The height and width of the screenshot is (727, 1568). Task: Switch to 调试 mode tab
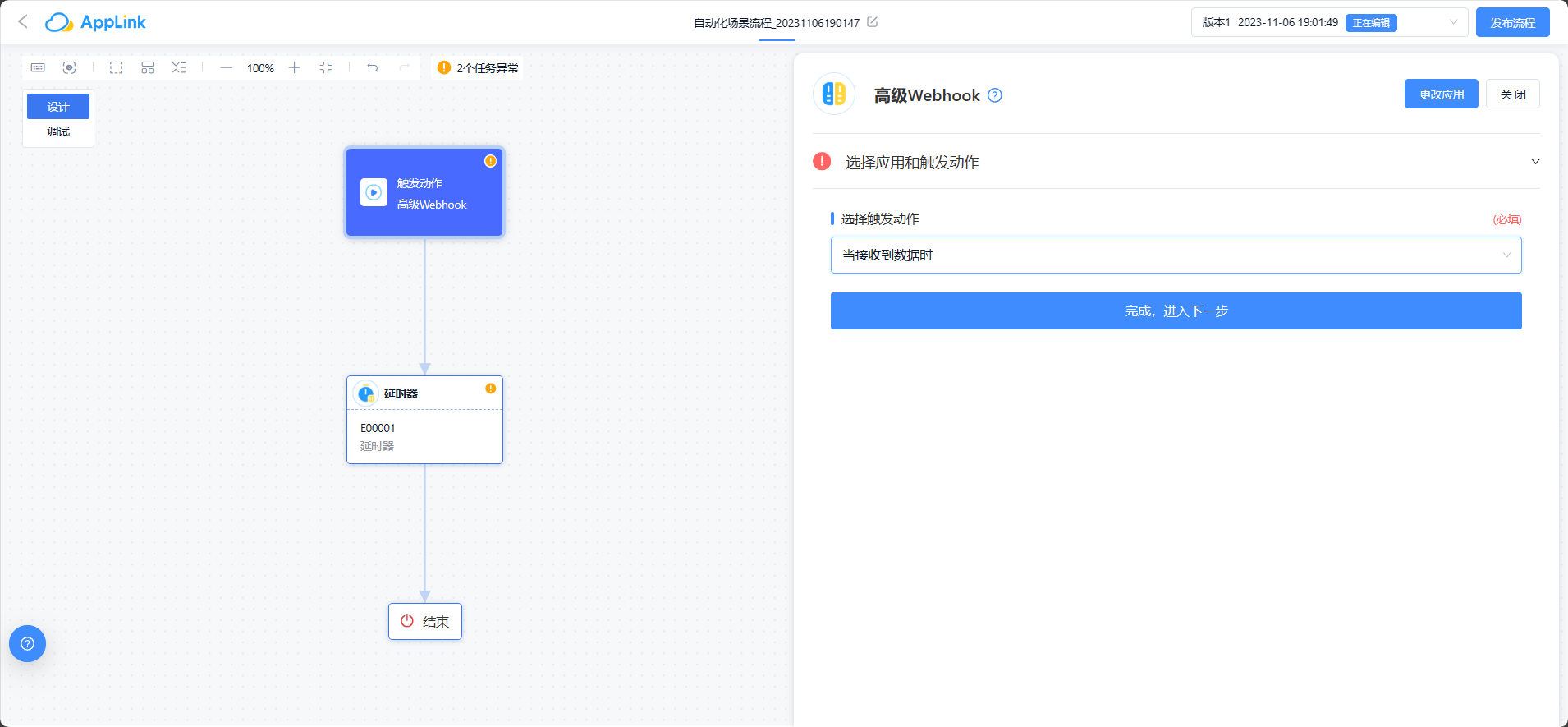coord(58,131)
